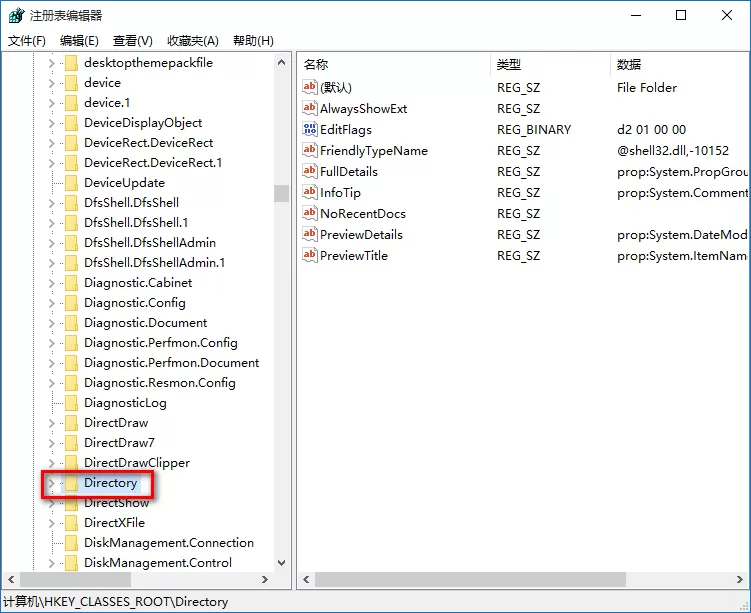The height and width of the screenshot is (613, 751).
Task: Open the 编辑(E) menu
Action: (x=80, y=41)
